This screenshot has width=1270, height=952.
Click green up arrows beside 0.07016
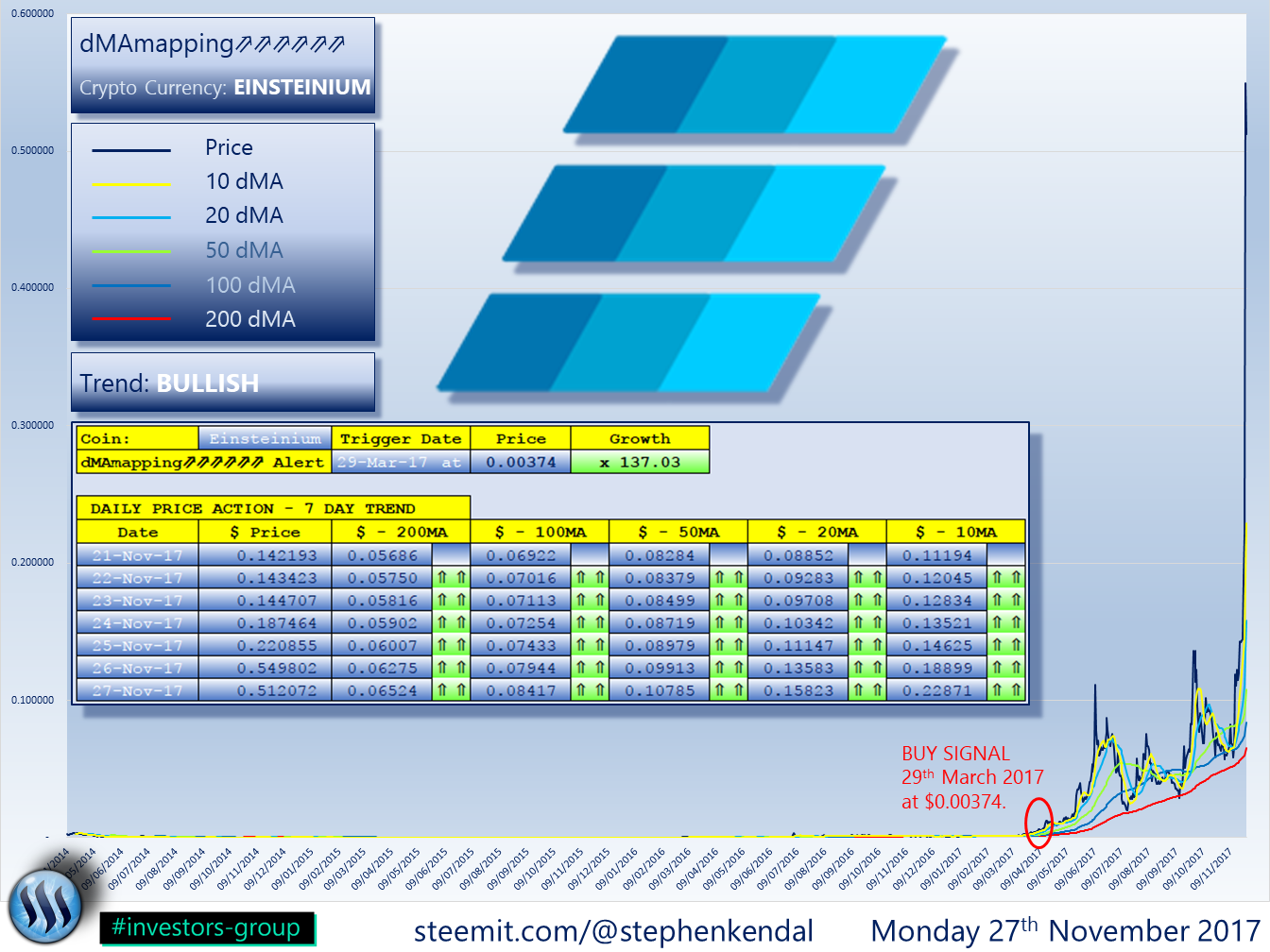(x=591, y=578)
